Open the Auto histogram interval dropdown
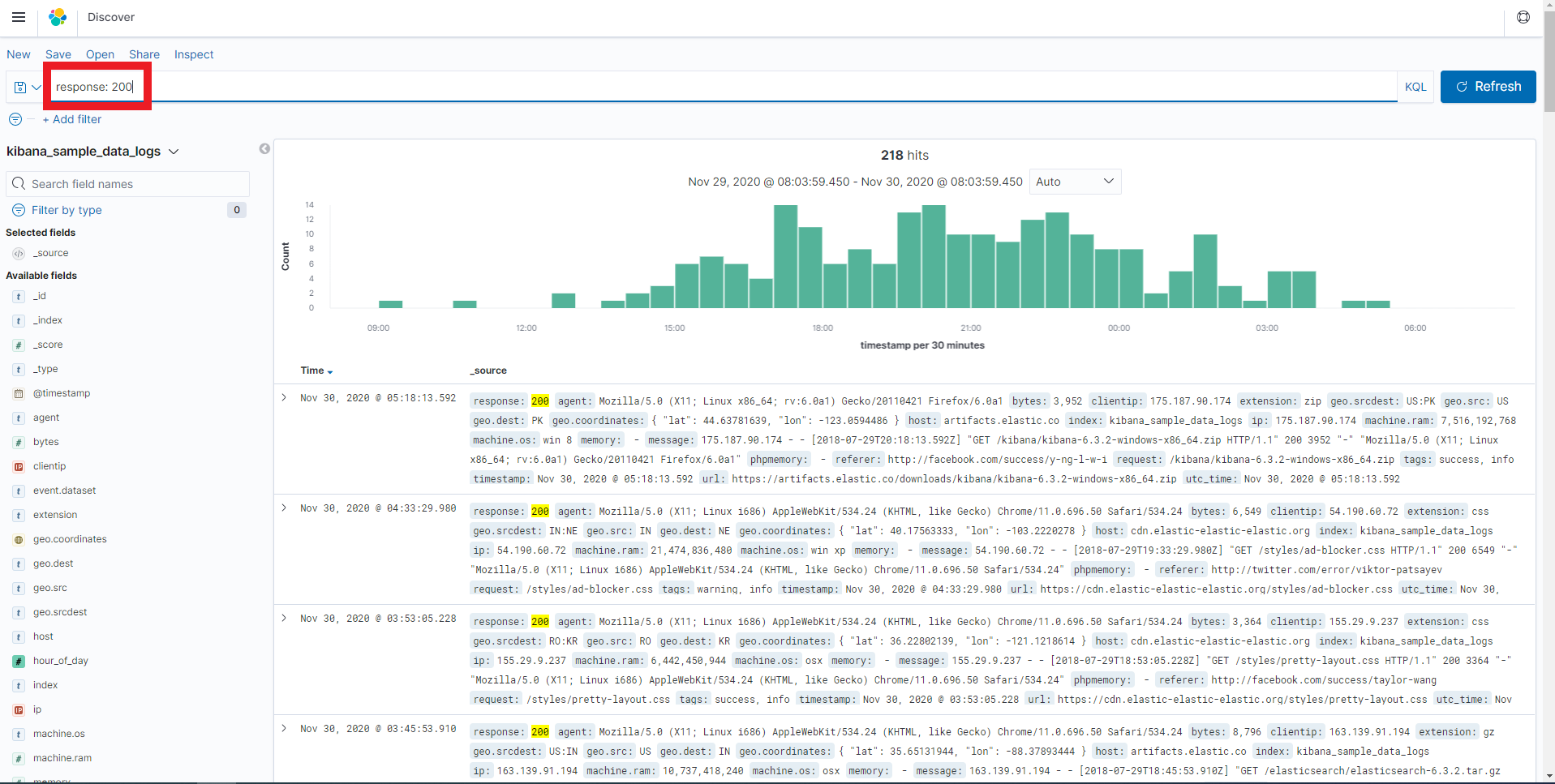Image resolution: width=1555 pixels, height=784 pixels. 1074,181
